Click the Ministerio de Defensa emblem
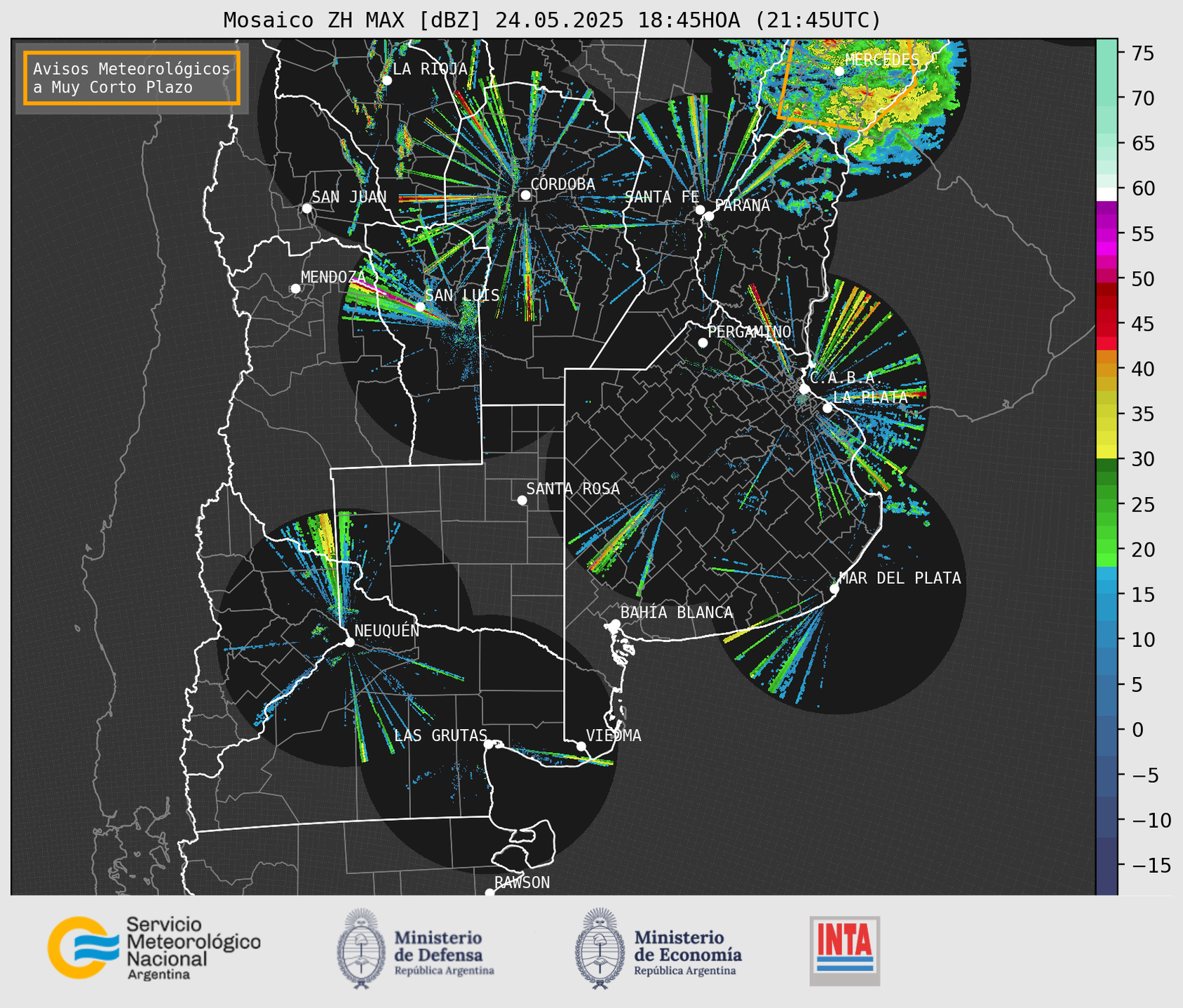The image size is (1183, 1008). [361, 948]
